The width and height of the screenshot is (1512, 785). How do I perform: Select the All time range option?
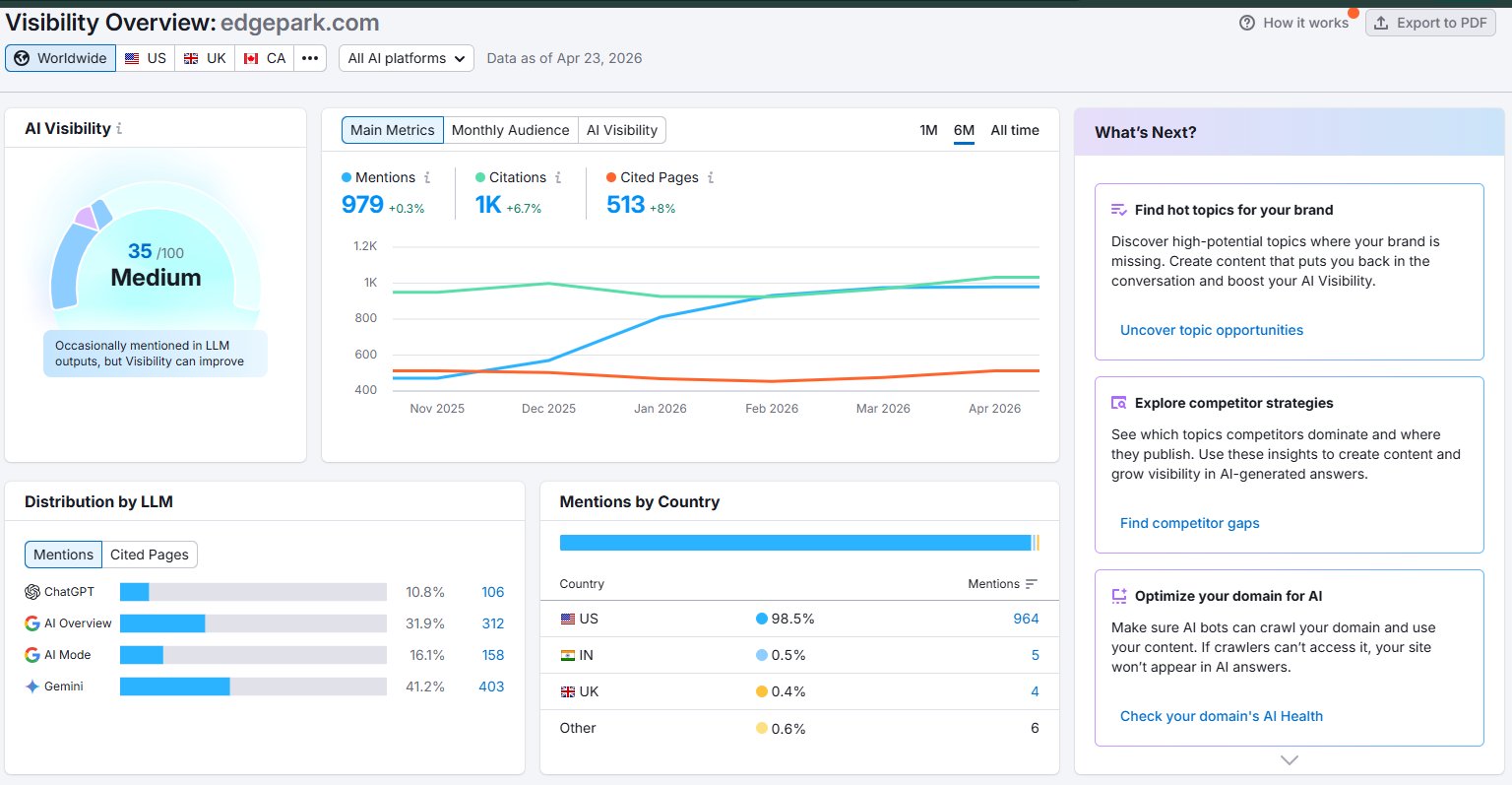pyautogui.click(x=1015, y=130)
